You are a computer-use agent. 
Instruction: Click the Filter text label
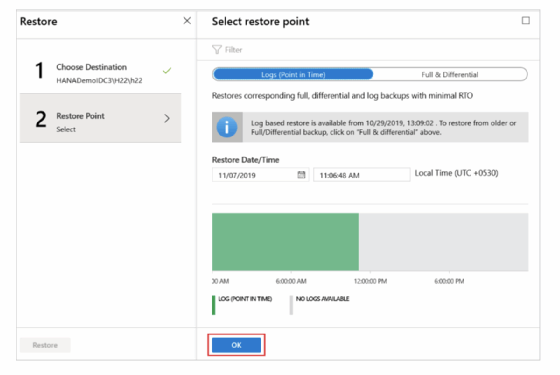pos(234,50)
